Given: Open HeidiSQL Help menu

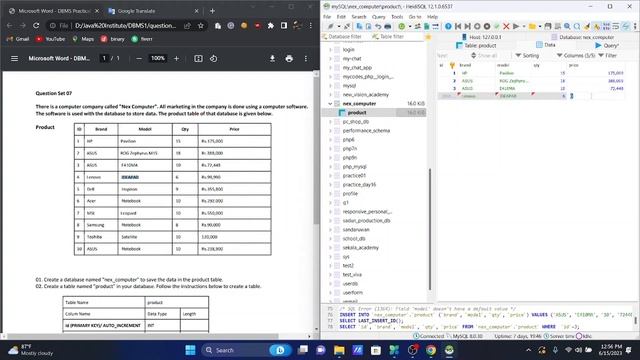Looking at the screenshot, I should pyautogui.click(x=432, y=17).
